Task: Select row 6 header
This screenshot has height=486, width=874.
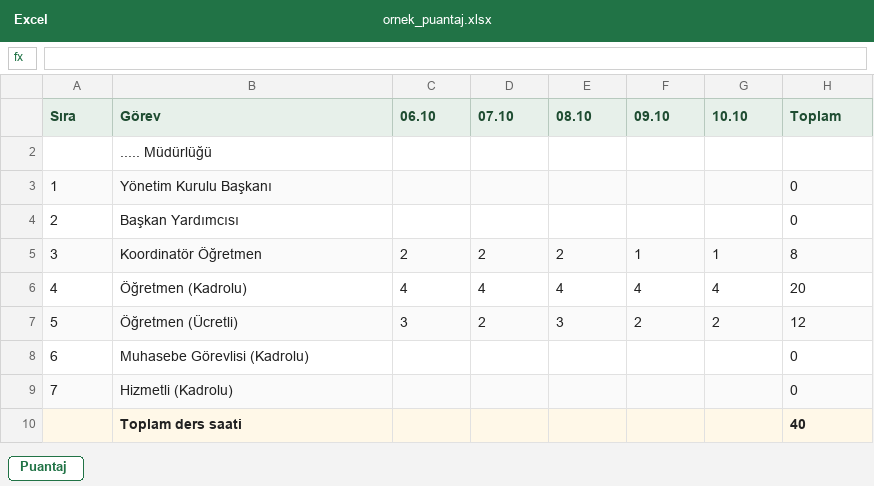Action: point(22,289)
